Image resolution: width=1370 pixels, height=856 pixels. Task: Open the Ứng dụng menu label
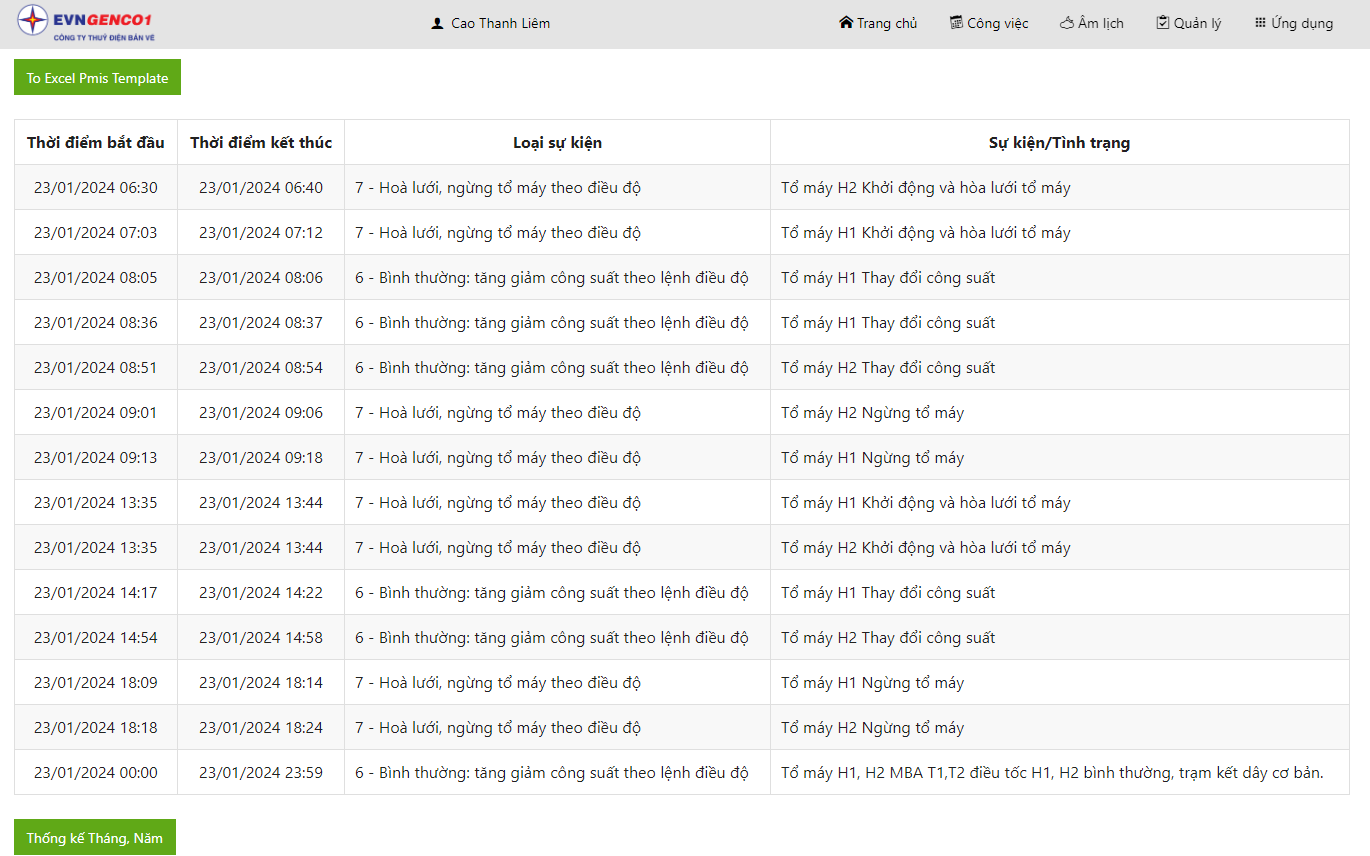click(1302, 23)
